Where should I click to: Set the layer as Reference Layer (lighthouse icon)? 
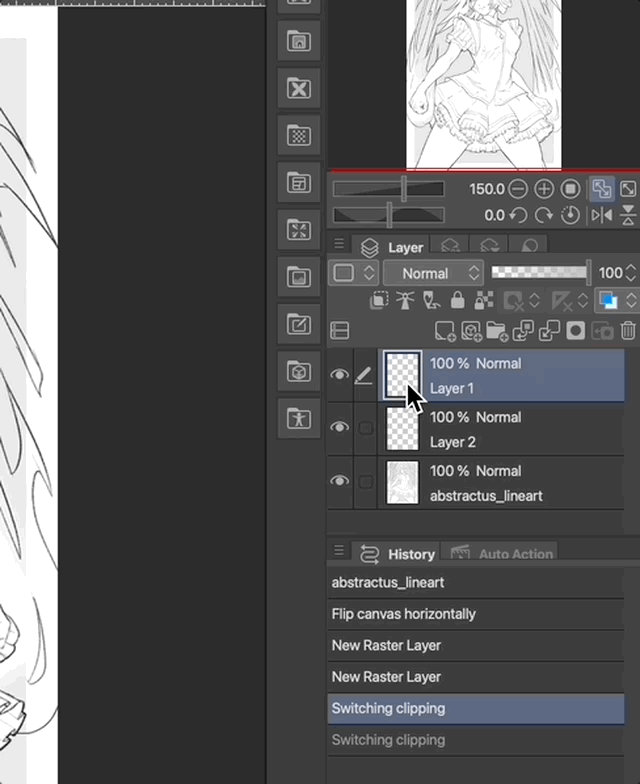(x=405, y=300)
